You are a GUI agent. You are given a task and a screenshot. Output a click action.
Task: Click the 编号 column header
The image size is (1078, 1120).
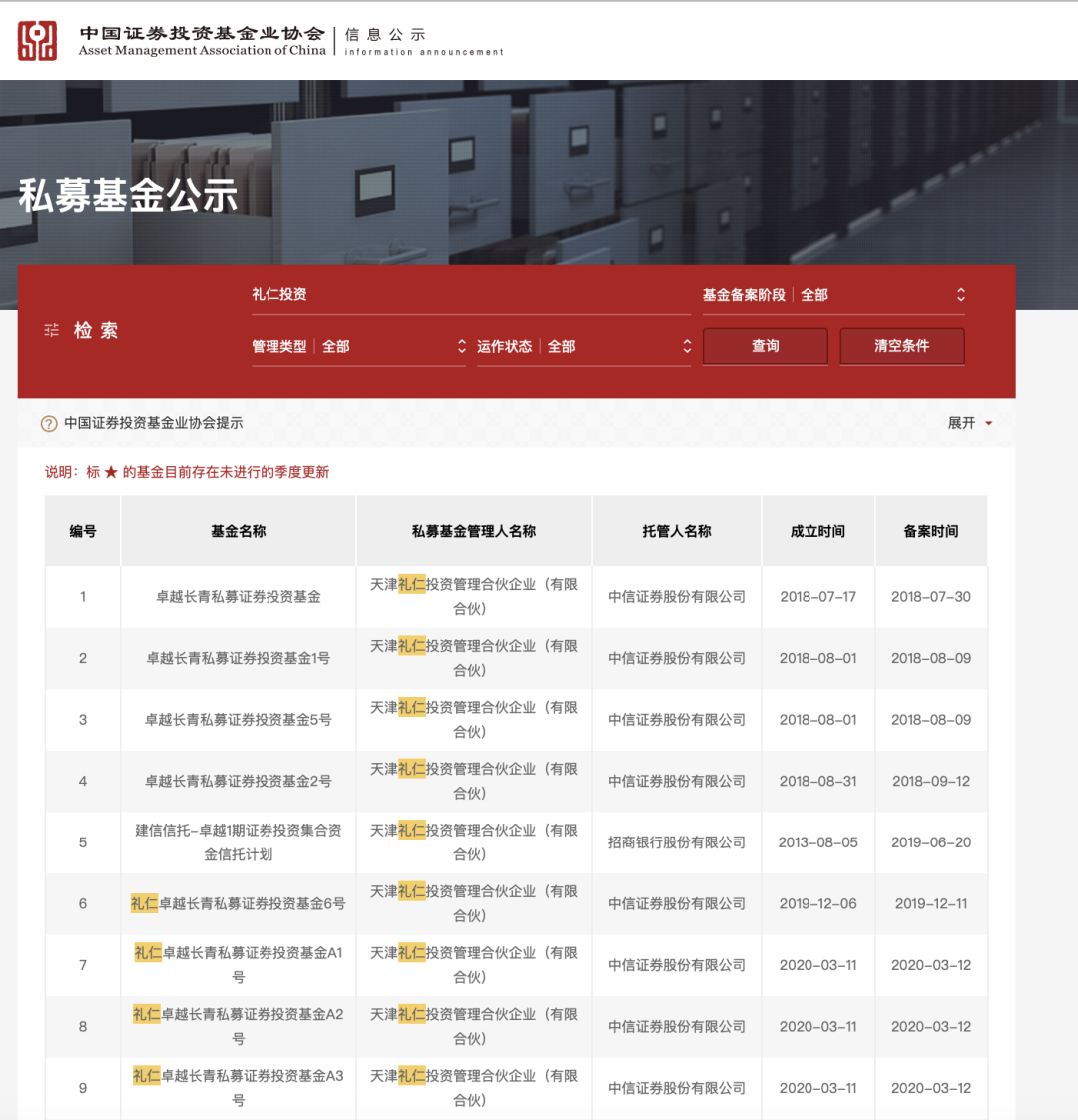click(x=83, y=531)
